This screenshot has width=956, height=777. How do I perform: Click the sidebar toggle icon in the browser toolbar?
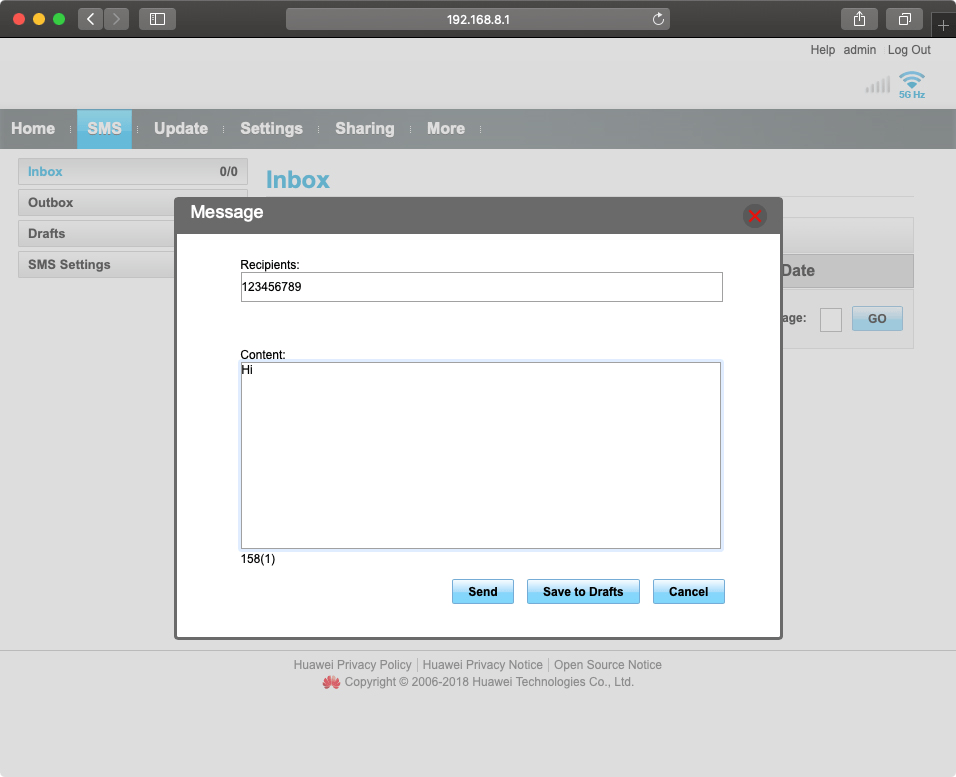(x=156, y=18)
